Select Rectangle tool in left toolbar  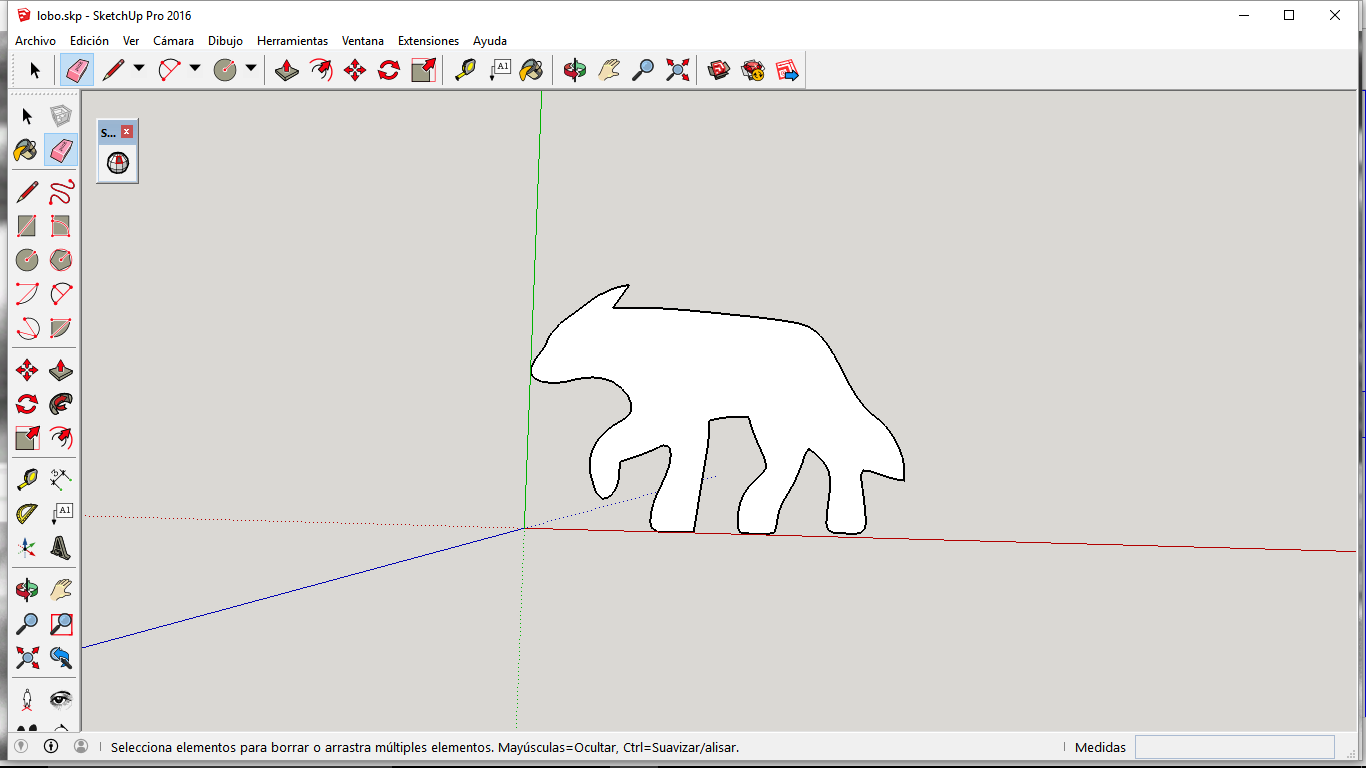coord(27,226)
